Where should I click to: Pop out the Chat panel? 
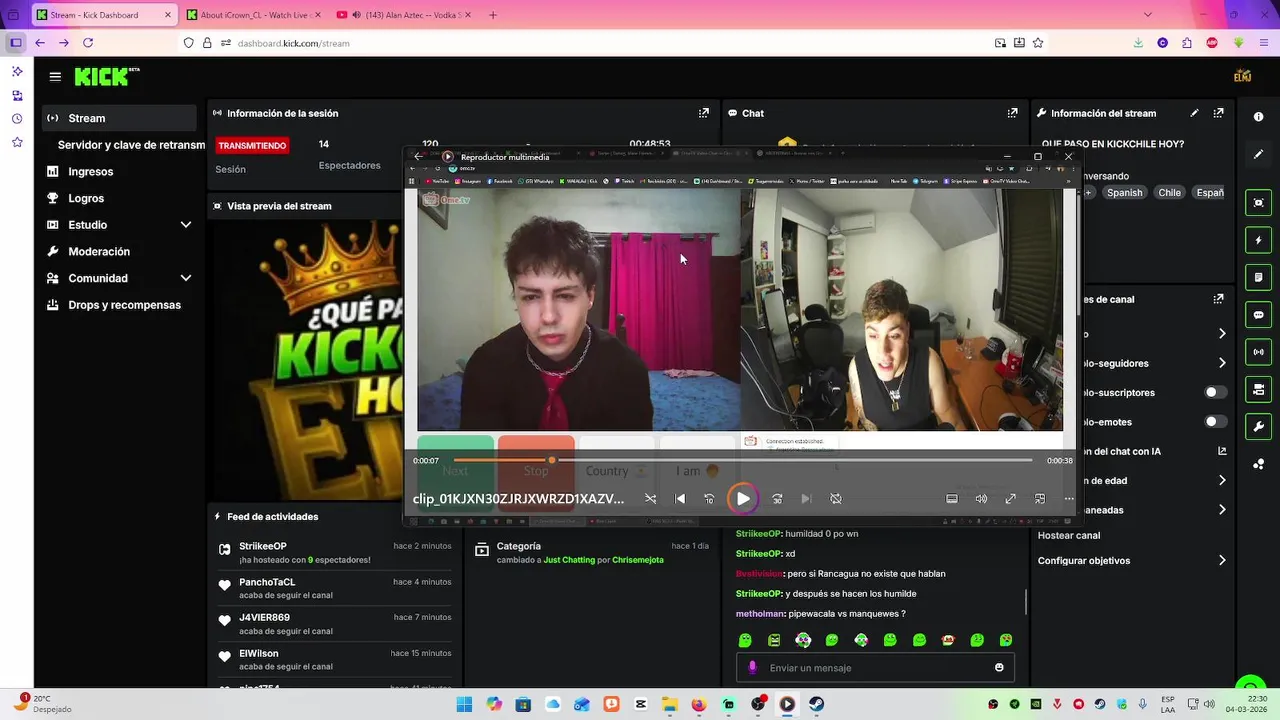1012,113
